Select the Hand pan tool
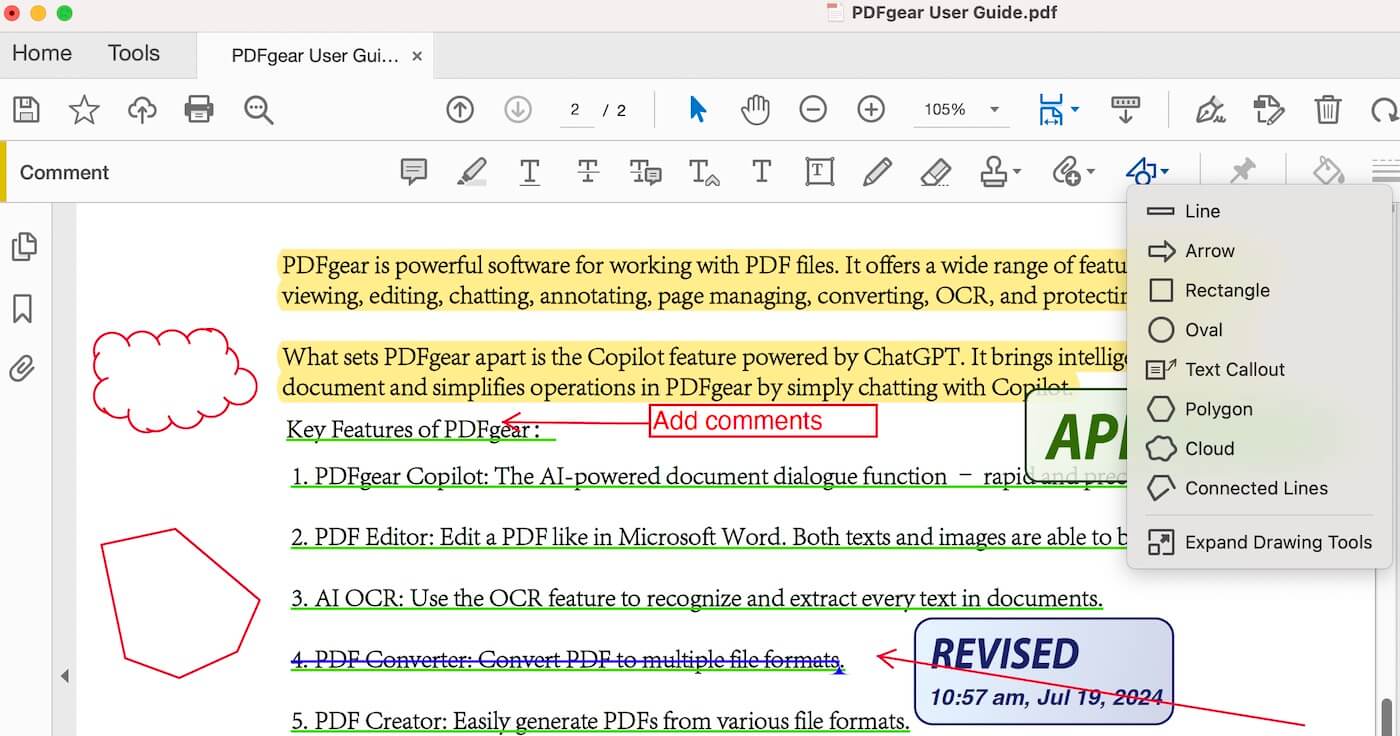Viewport: 1400px width, 736px height. pos(755,110)
